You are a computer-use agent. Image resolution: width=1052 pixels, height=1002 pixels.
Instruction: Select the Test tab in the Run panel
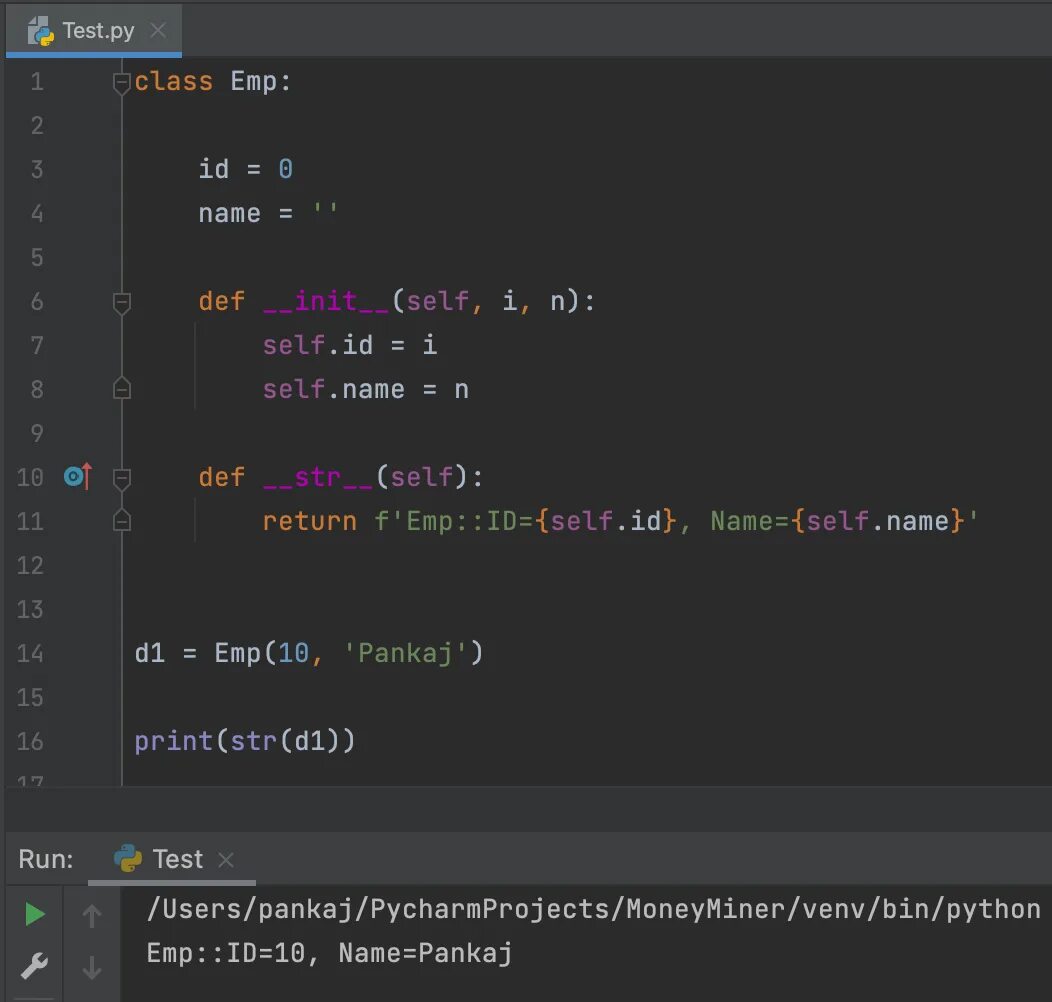click(176, 858)
